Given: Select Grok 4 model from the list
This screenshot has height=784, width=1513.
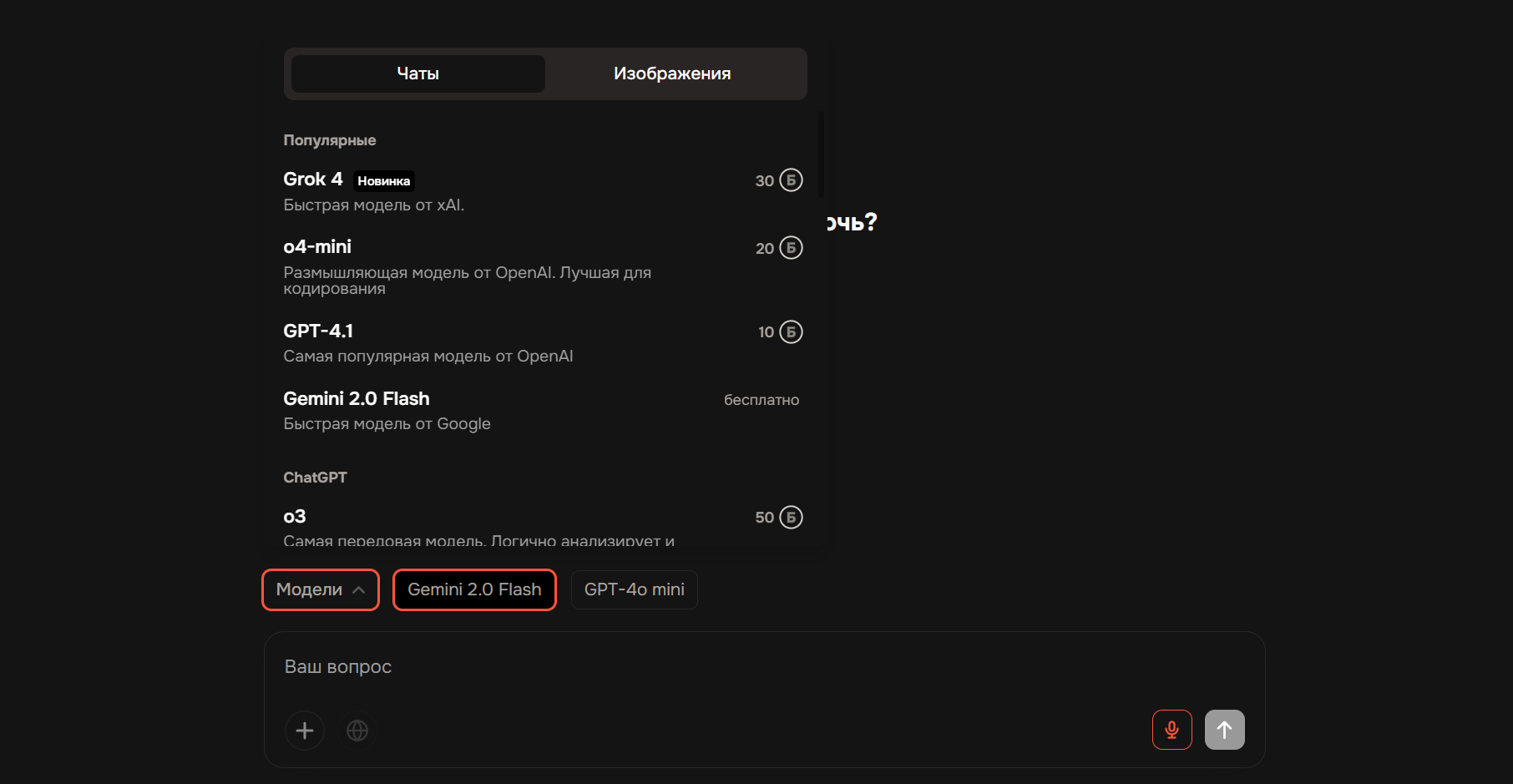Looking at the screenshot, I should coord(543,191).
